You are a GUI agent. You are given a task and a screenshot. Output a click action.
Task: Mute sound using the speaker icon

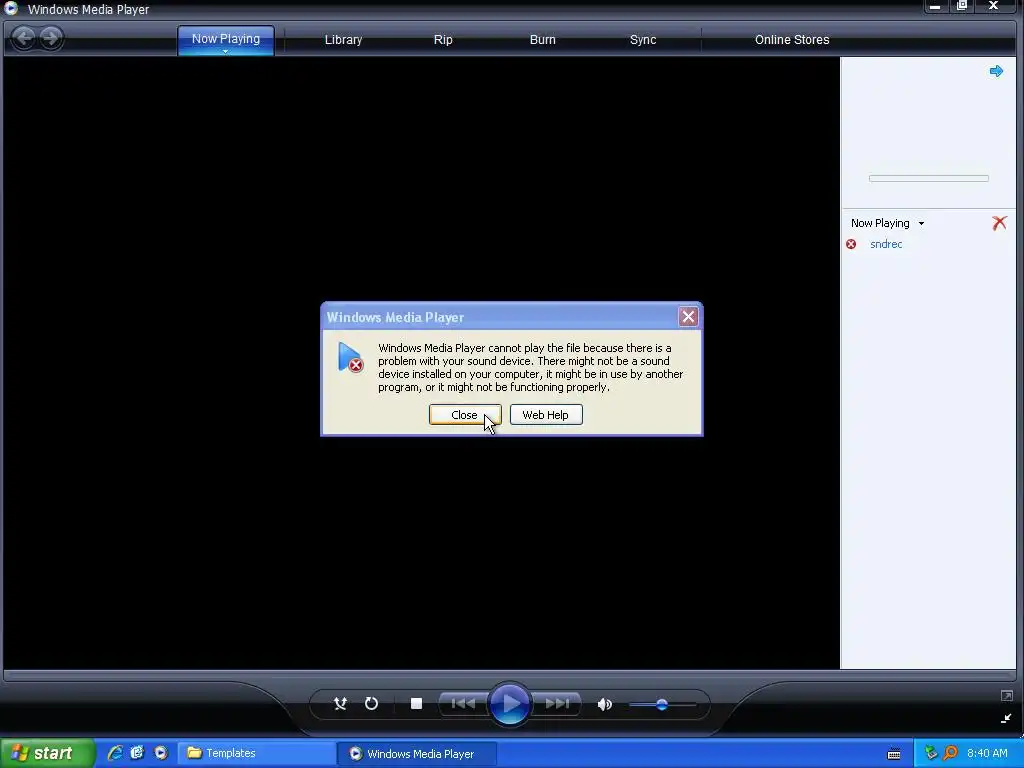pyautogui.click(x=605, y=704)
